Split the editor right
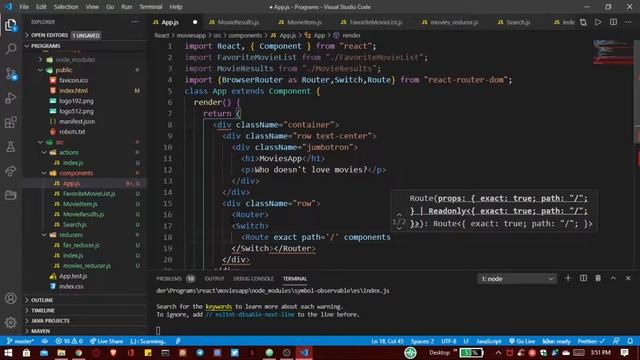Image resolution: width=640 pixels, height=360 pixels. click(613, 22)
